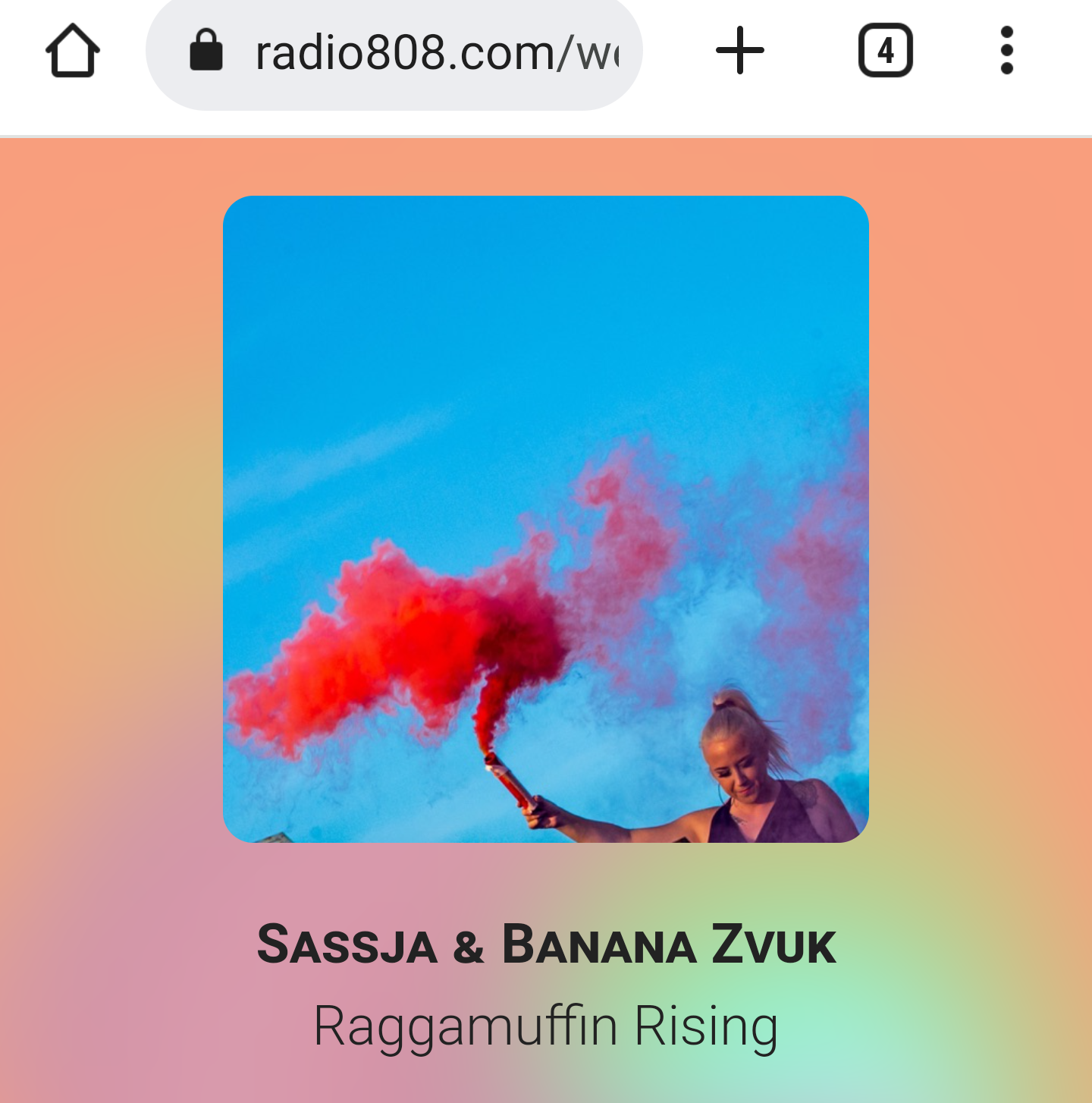Image resolution: width=1092 pixels, height=1103 pixels.
Task: Tap the Raggamuffin Rising track title
Action: pos(546,1026)
